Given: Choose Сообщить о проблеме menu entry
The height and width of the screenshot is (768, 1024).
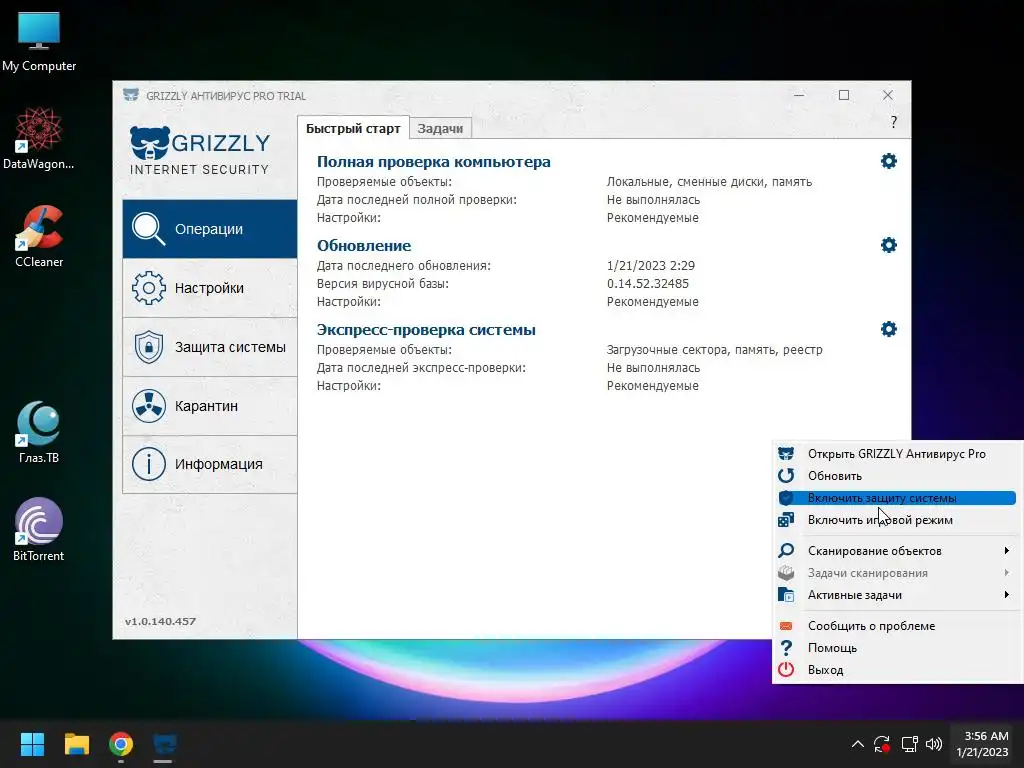Looking at the screenshot, I should 897,626.
